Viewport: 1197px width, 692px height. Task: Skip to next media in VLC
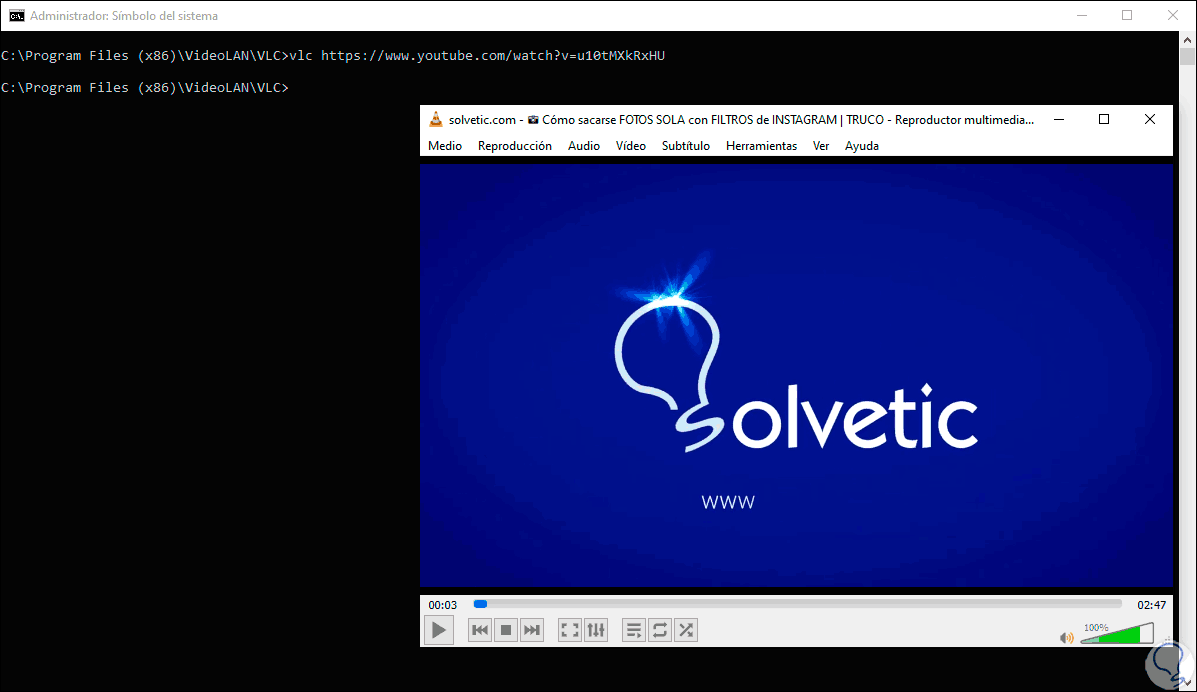point(531,630)
